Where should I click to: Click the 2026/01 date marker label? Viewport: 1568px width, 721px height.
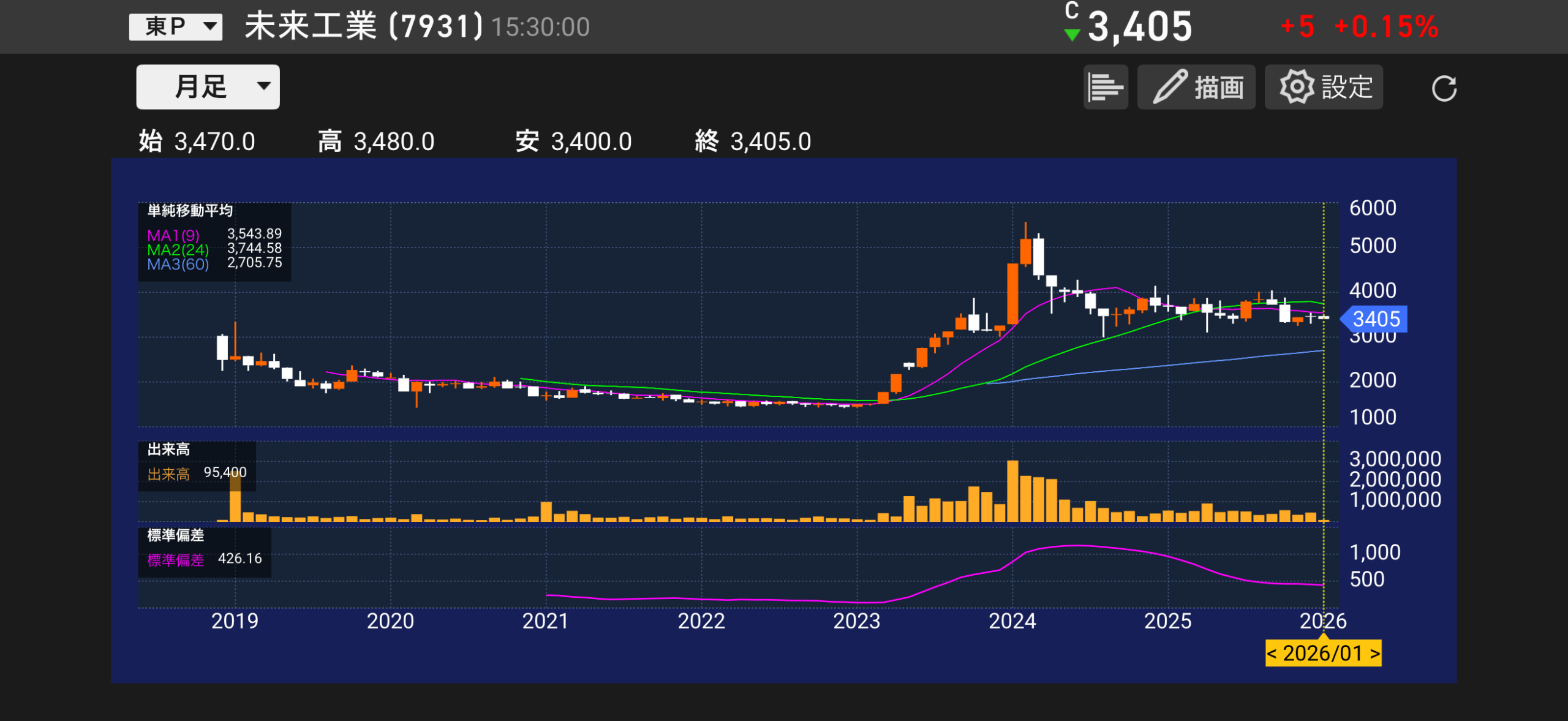(1323, 654)
